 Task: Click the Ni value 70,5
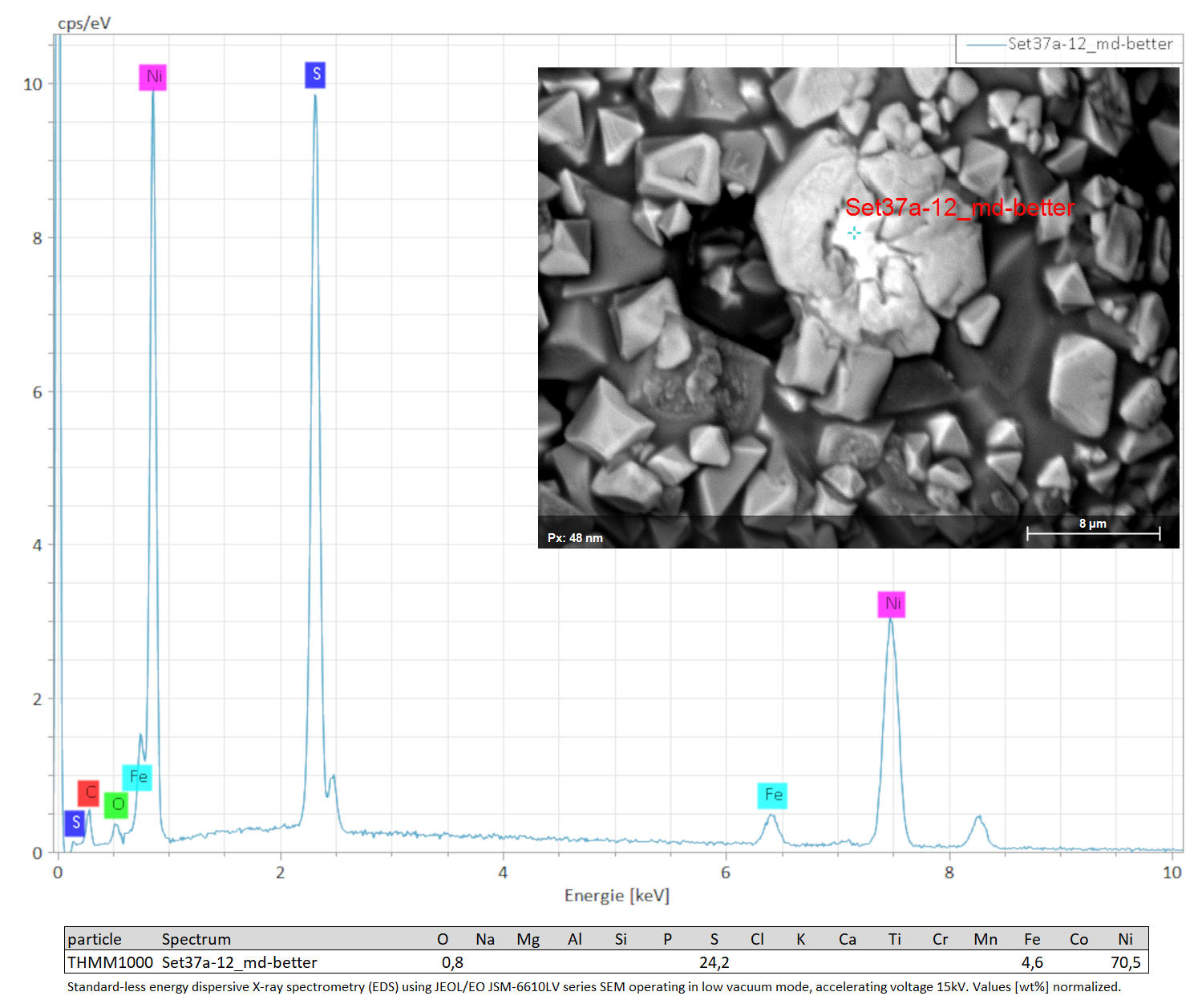(x=1125, y=962)
